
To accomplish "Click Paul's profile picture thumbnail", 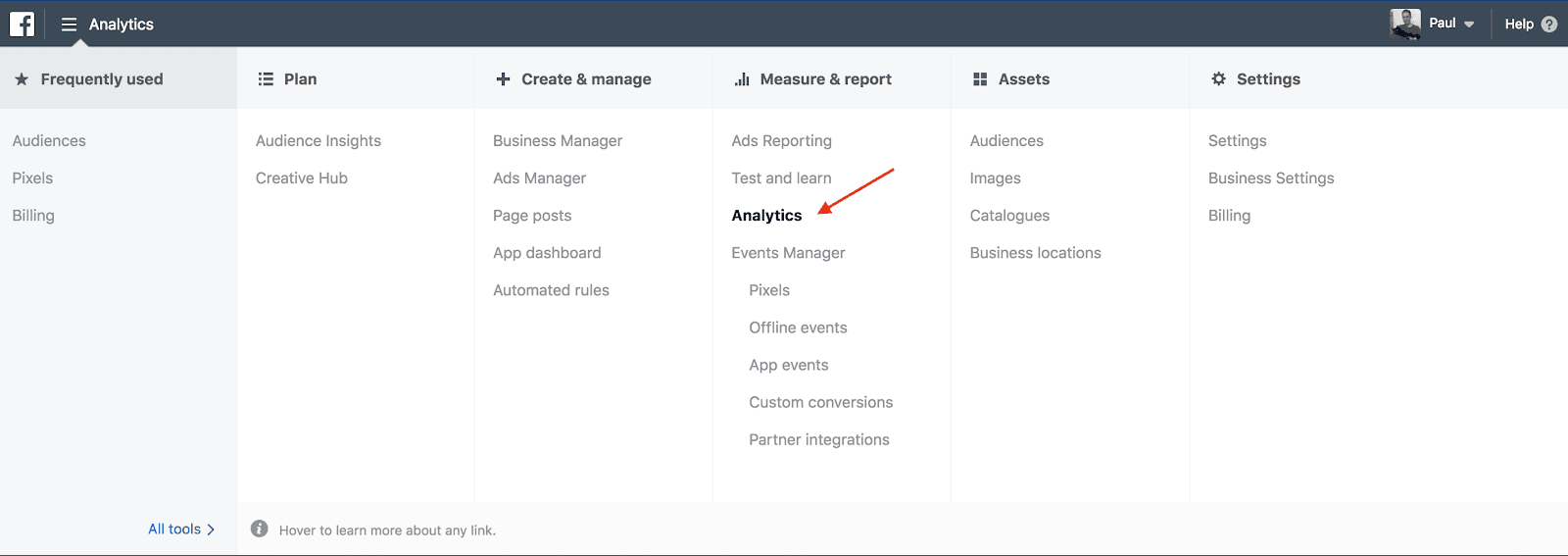I will point(1405,24).
